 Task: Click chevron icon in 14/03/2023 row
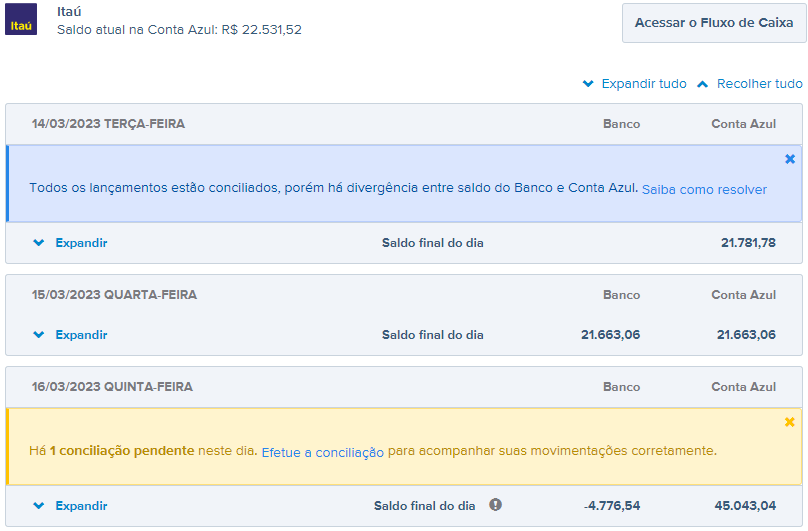[x=39, y=243]
